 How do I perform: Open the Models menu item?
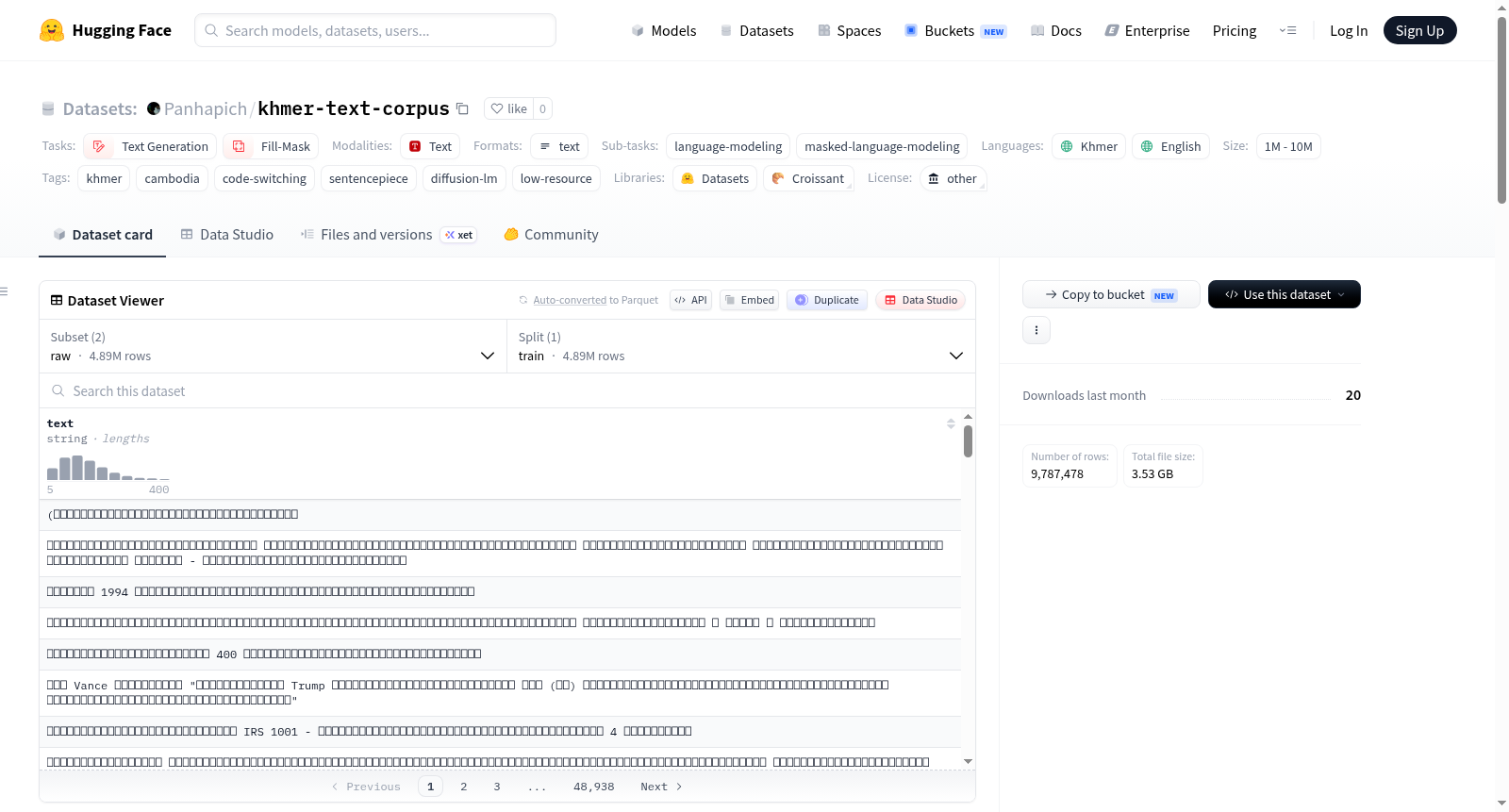point(664,30)
